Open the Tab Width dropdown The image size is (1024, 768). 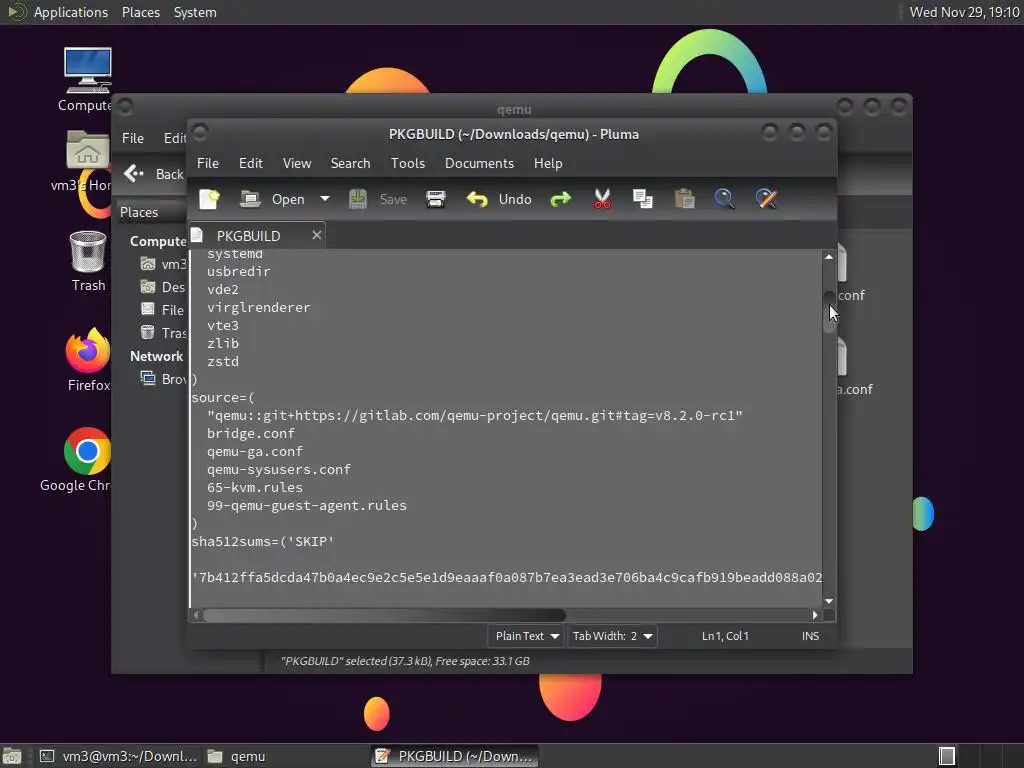611,636
